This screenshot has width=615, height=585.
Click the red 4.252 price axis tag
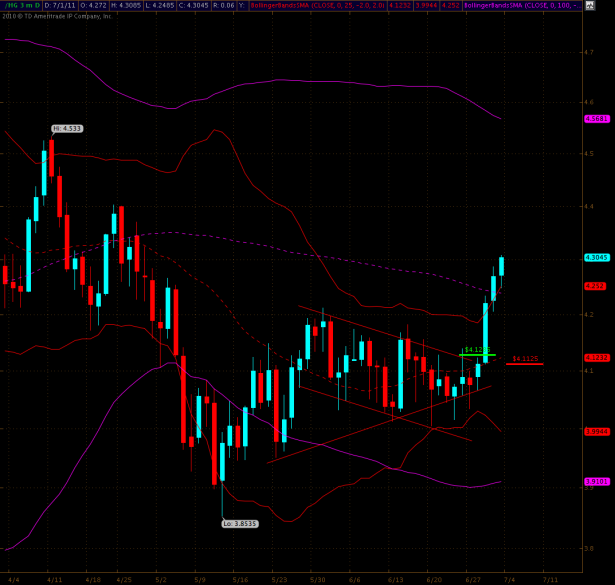pyautogui.click(x=595, y=285)
